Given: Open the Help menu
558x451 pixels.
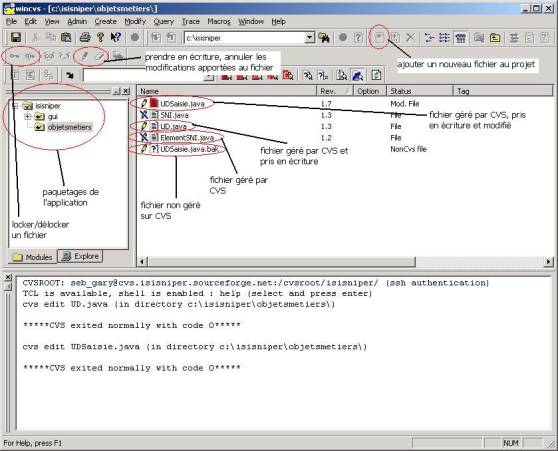Looking at the screenshot, I should click(x=279, y=22).
